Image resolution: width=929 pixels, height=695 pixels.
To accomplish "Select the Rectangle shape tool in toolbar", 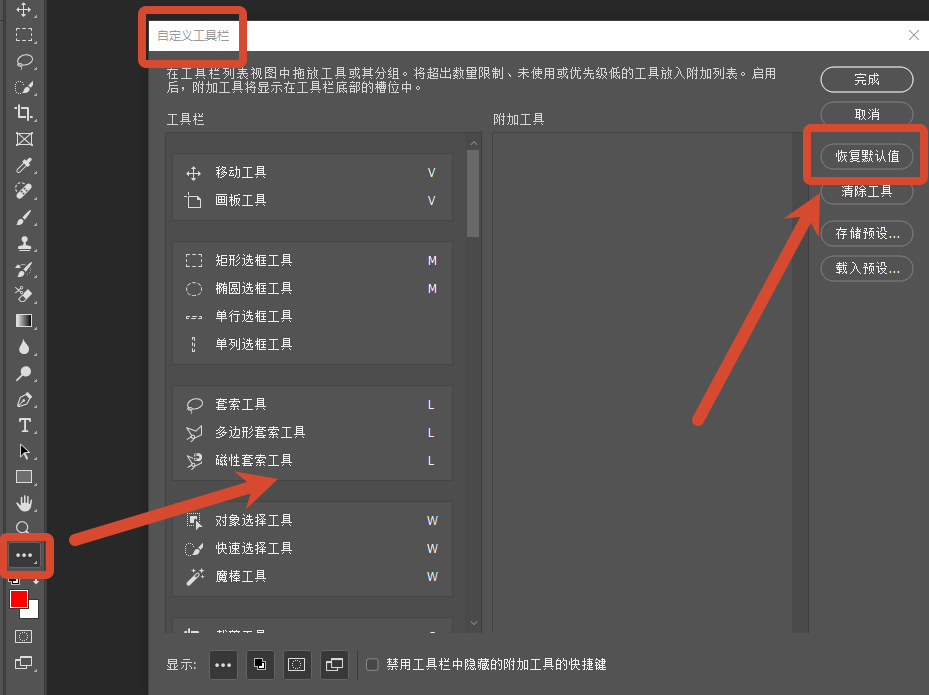I will coord(24,477).
